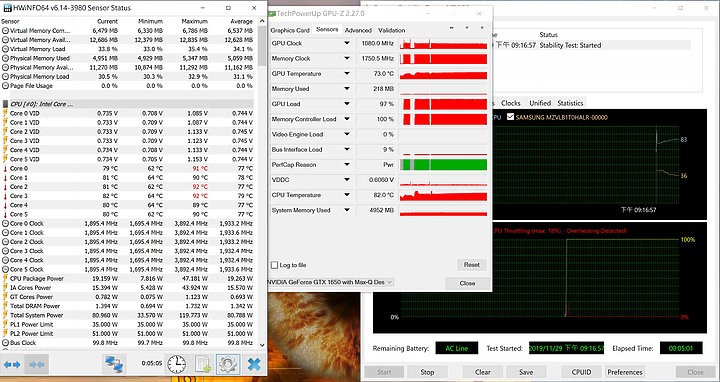Start logging with the sheet-plus icon

point(202,365)
